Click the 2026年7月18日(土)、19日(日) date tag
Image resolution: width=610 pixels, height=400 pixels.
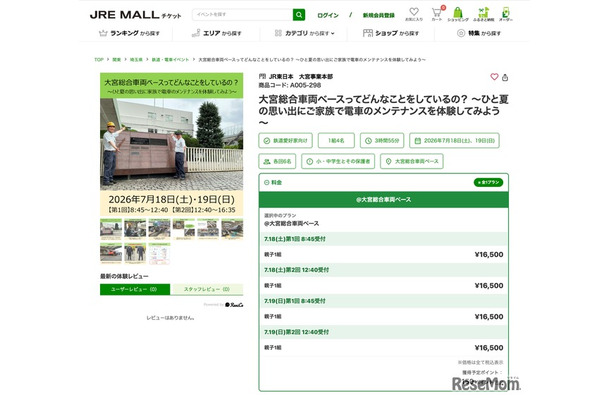[x=454, y=140]
